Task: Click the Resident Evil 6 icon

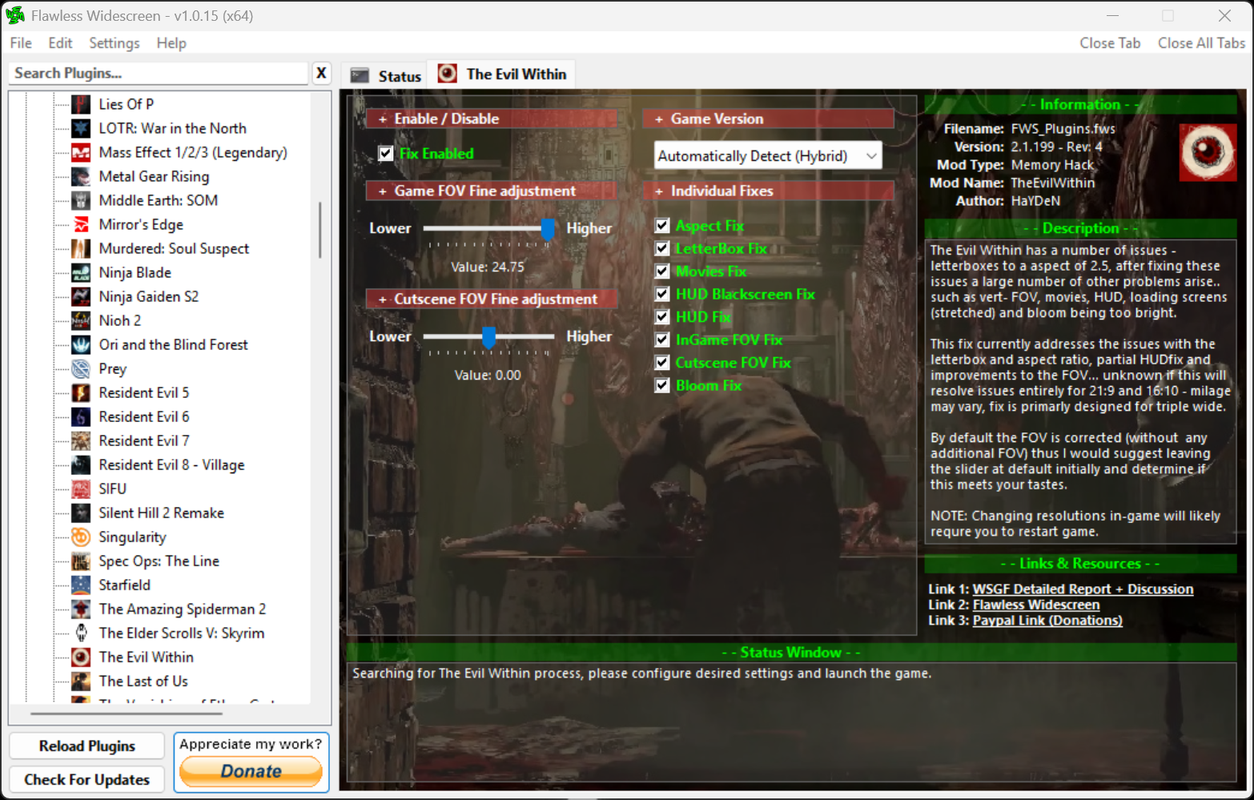Action: coord(81,416)
